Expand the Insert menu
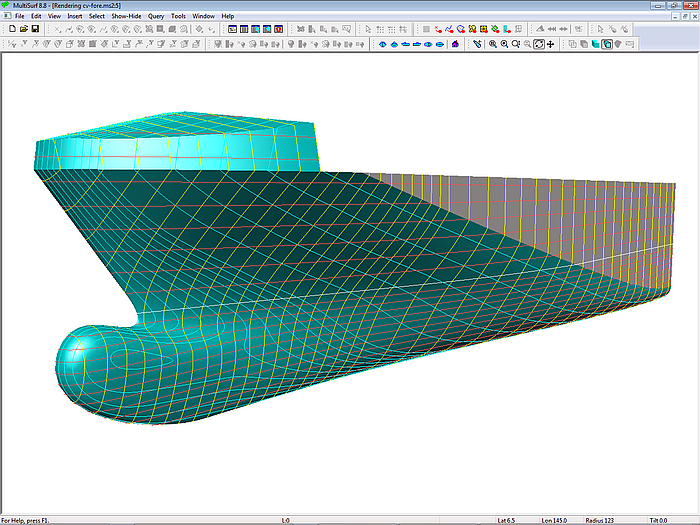700x525 pixels. (75, 17)
